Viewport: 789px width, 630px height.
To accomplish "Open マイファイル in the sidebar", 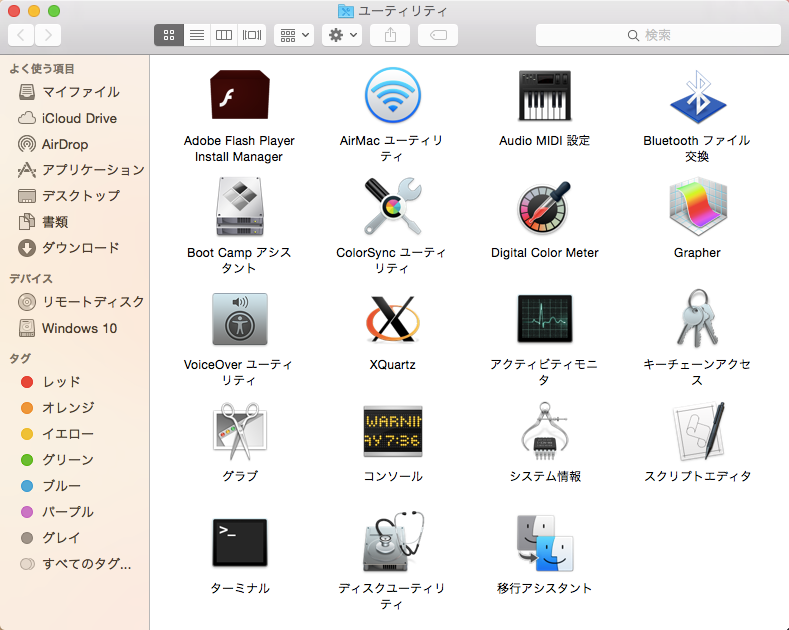I will pos(74,92).
